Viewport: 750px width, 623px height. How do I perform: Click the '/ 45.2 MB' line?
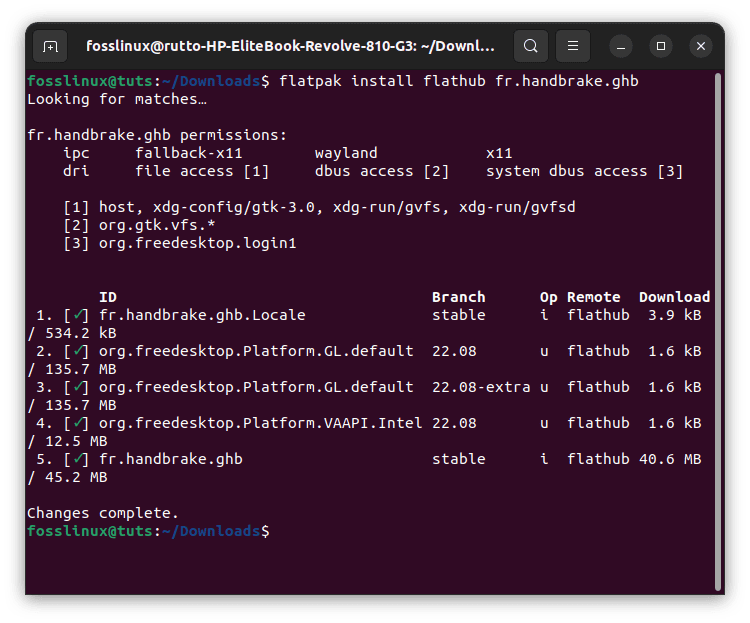67,478
